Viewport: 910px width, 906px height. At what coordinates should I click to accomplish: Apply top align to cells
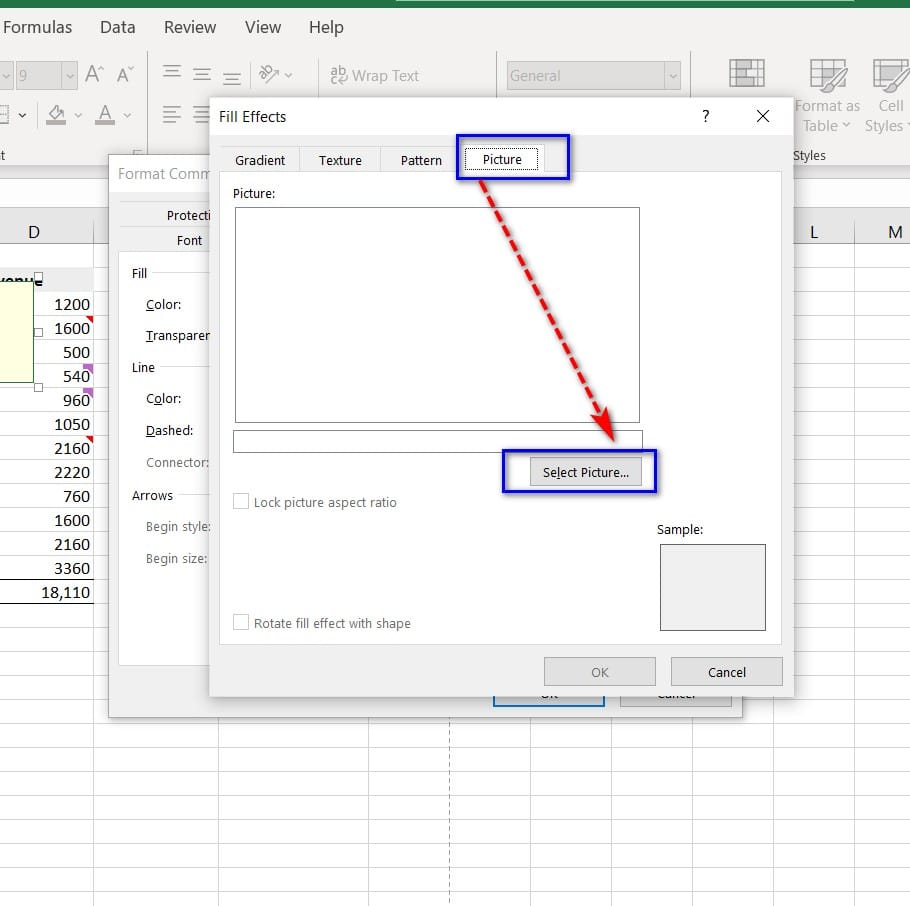pos(172,72)
